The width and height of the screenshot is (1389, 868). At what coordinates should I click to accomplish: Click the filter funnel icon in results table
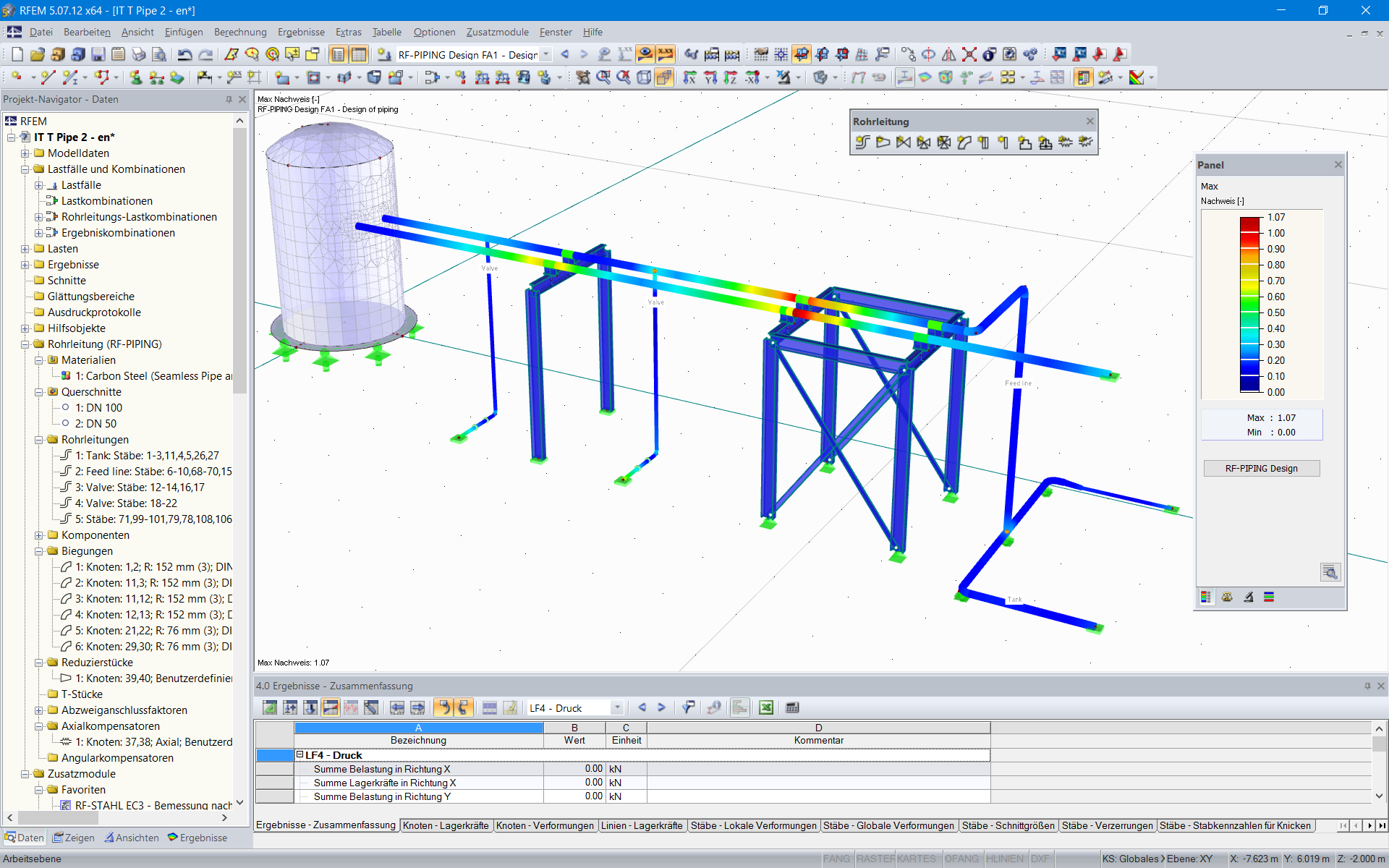click(688, 707)
